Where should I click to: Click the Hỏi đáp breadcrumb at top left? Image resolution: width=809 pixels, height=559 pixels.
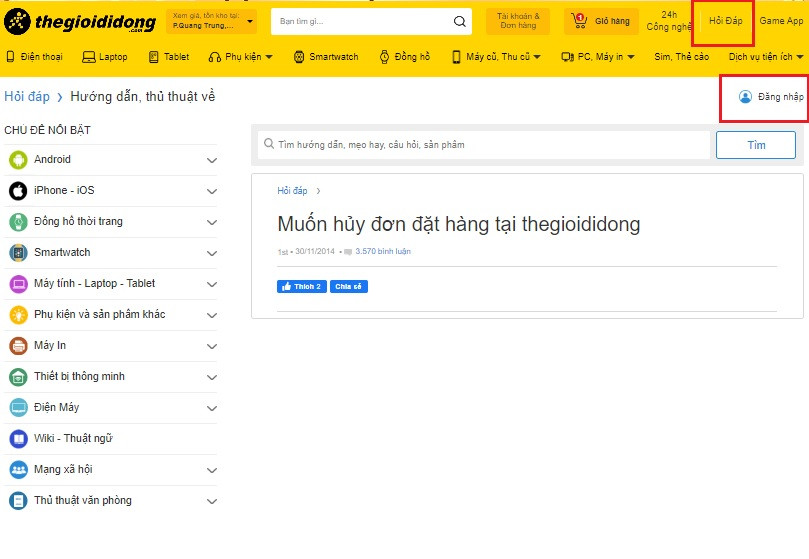pyautogui.click(x=27, y=97)
